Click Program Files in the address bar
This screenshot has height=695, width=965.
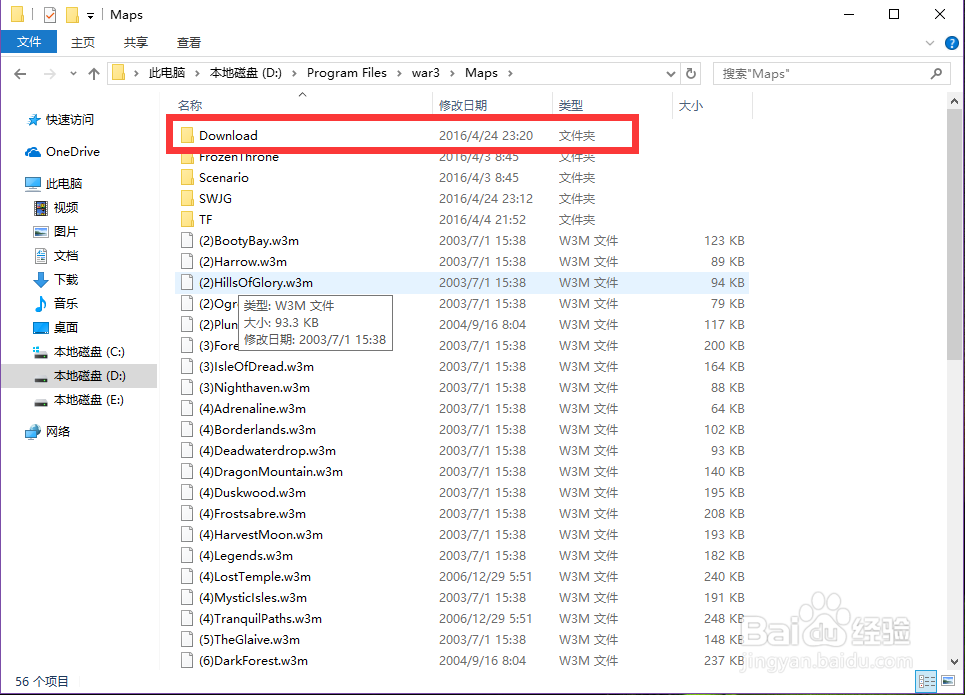[x=346, y=73]
